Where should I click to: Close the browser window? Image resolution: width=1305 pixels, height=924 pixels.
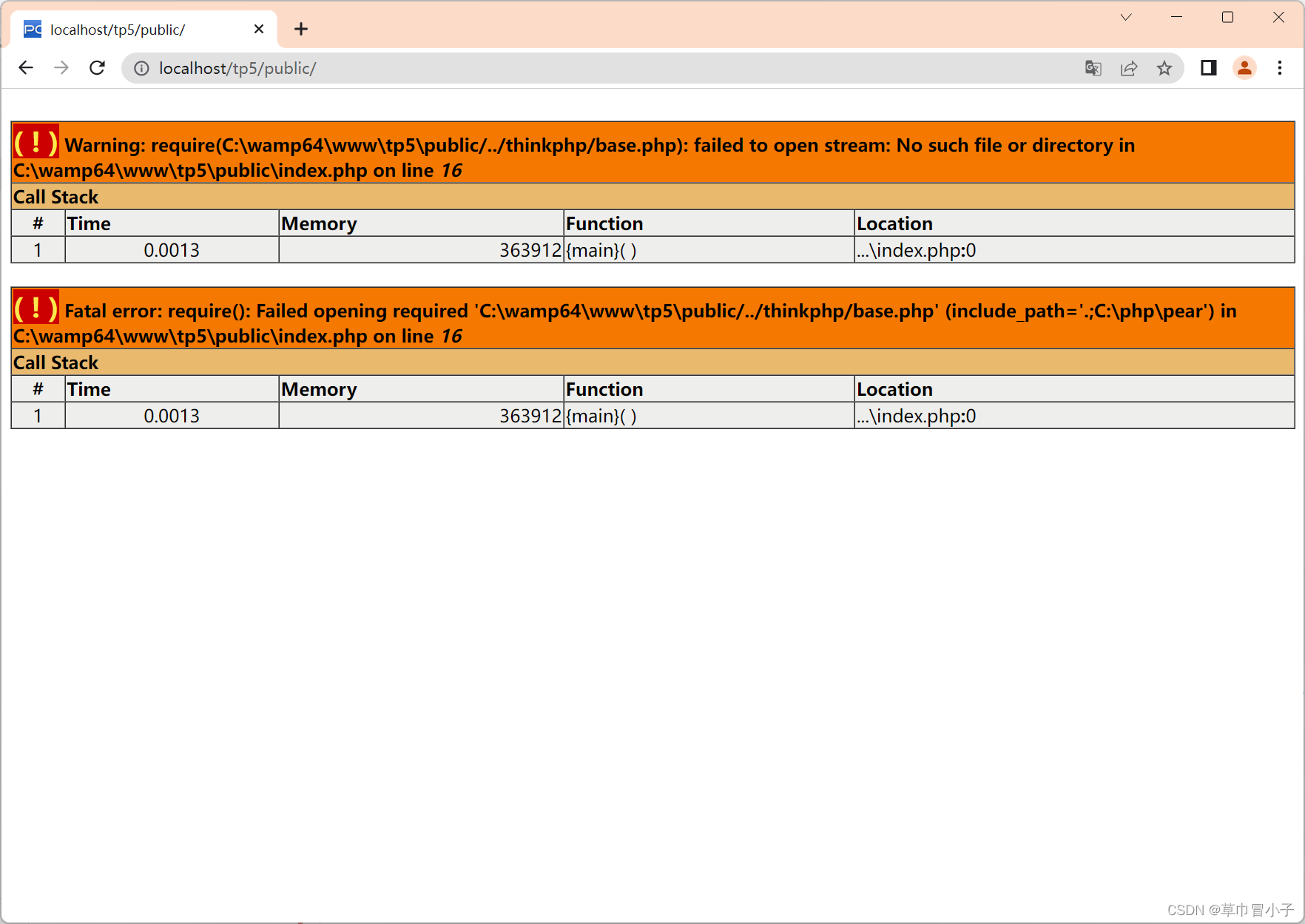pyautogui.click(x=1278, y=17)
